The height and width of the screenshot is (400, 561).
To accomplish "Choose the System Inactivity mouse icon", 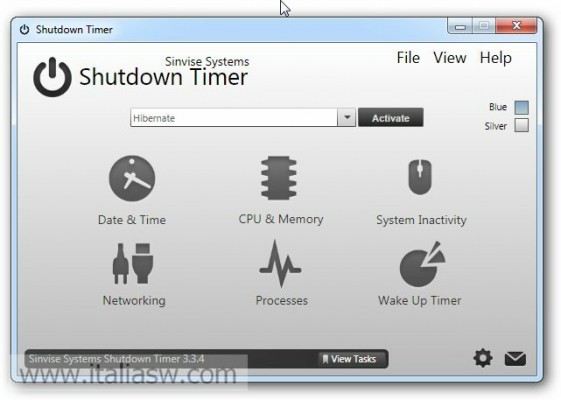I will tap(420, 177).
